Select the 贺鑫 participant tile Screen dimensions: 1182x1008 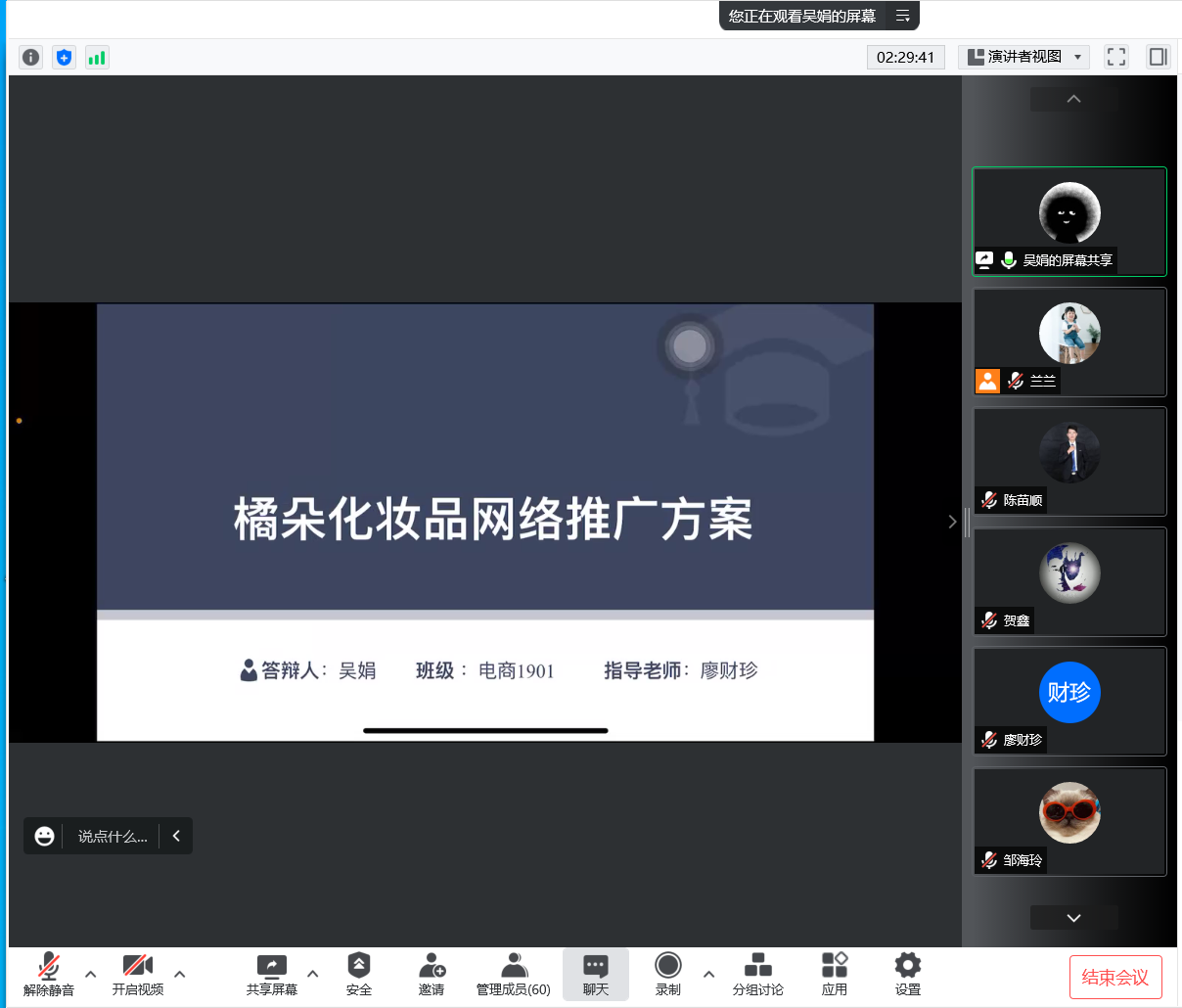pos(1069,581)
